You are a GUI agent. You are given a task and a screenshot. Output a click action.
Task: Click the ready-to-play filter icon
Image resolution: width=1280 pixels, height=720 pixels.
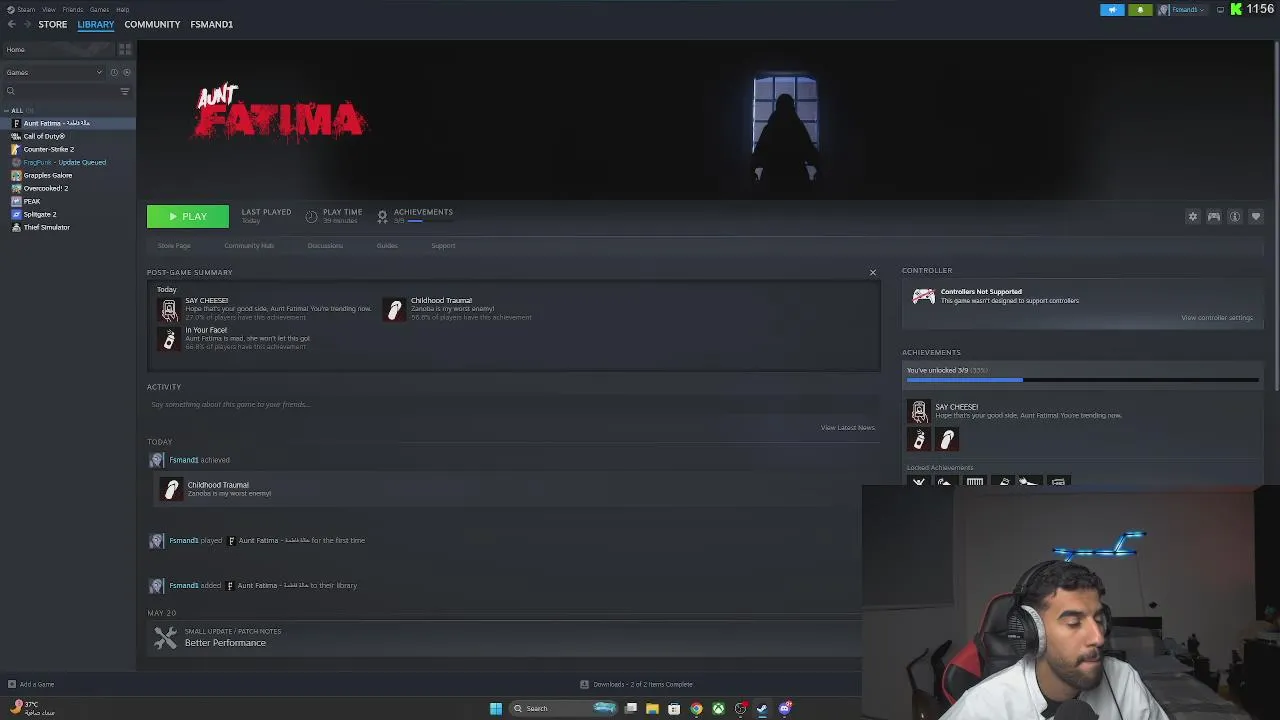point(126,72)
